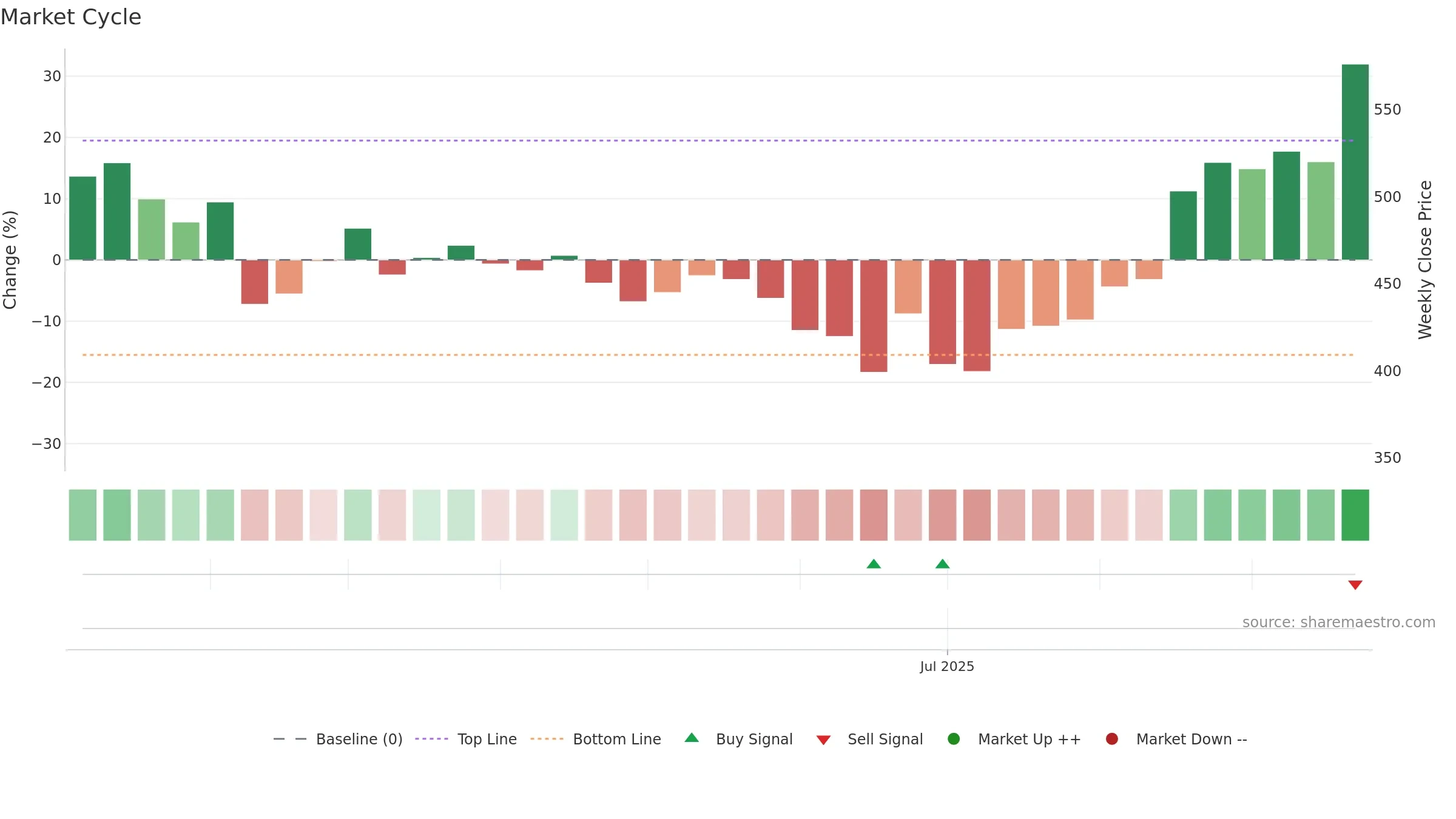Click the orange dotted bottom line
1456x819 pixels.
point(718,355)
